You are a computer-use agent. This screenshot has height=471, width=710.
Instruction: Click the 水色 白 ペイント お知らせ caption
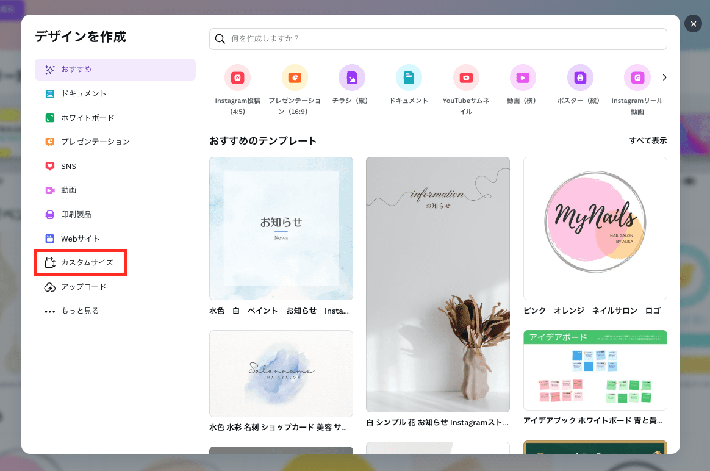click(279, 311)
